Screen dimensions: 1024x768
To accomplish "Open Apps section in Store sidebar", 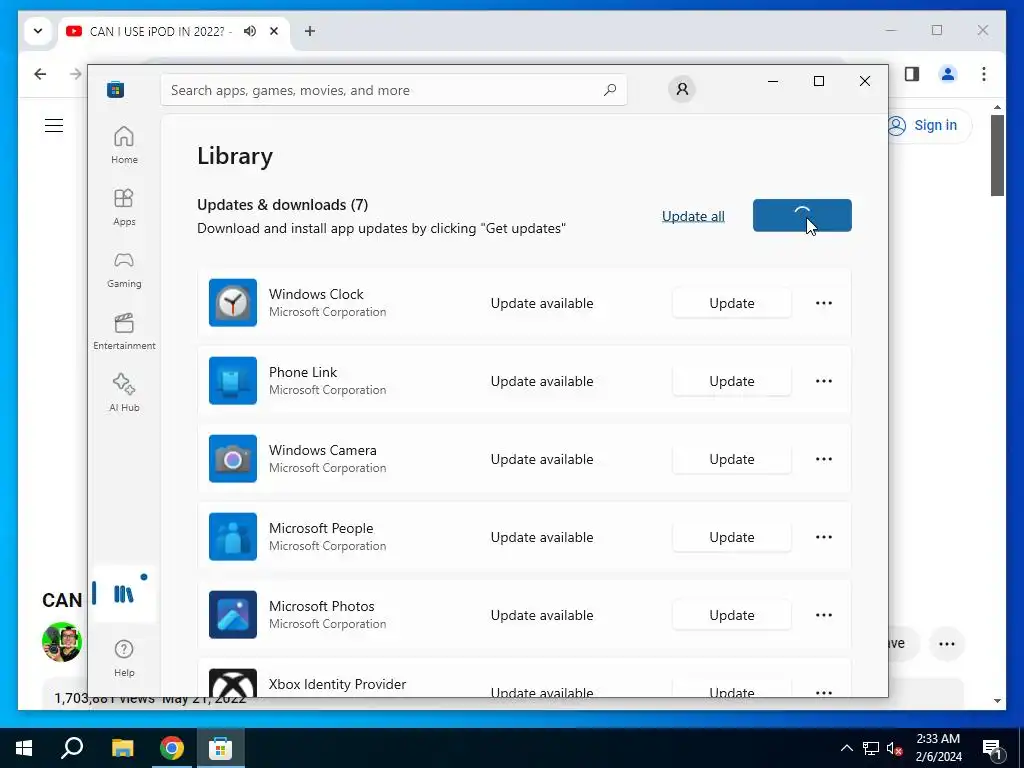I will [x=124, y=207].
